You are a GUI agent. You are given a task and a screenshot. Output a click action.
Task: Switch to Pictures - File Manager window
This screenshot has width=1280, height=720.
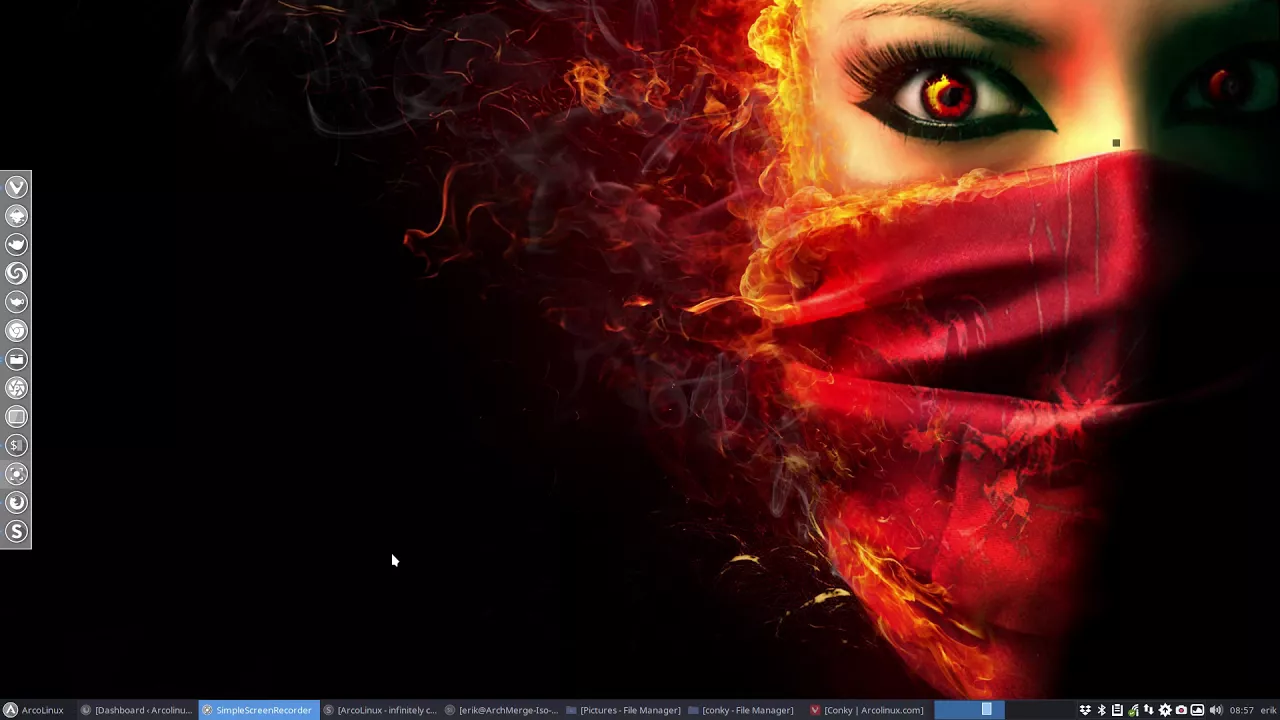[623, 710]
